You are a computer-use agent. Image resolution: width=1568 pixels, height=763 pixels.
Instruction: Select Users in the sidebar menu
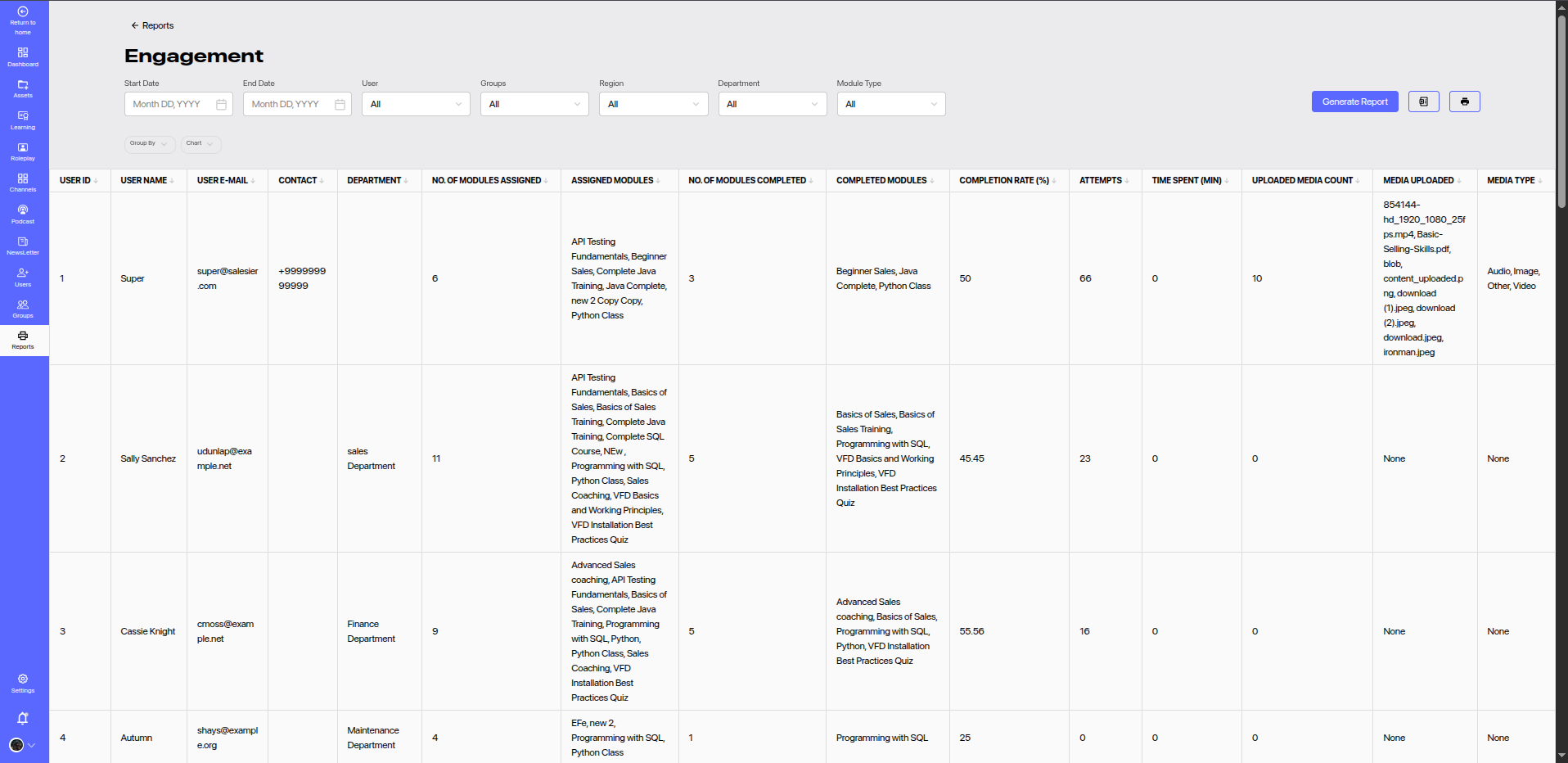[x=23, y=278]
